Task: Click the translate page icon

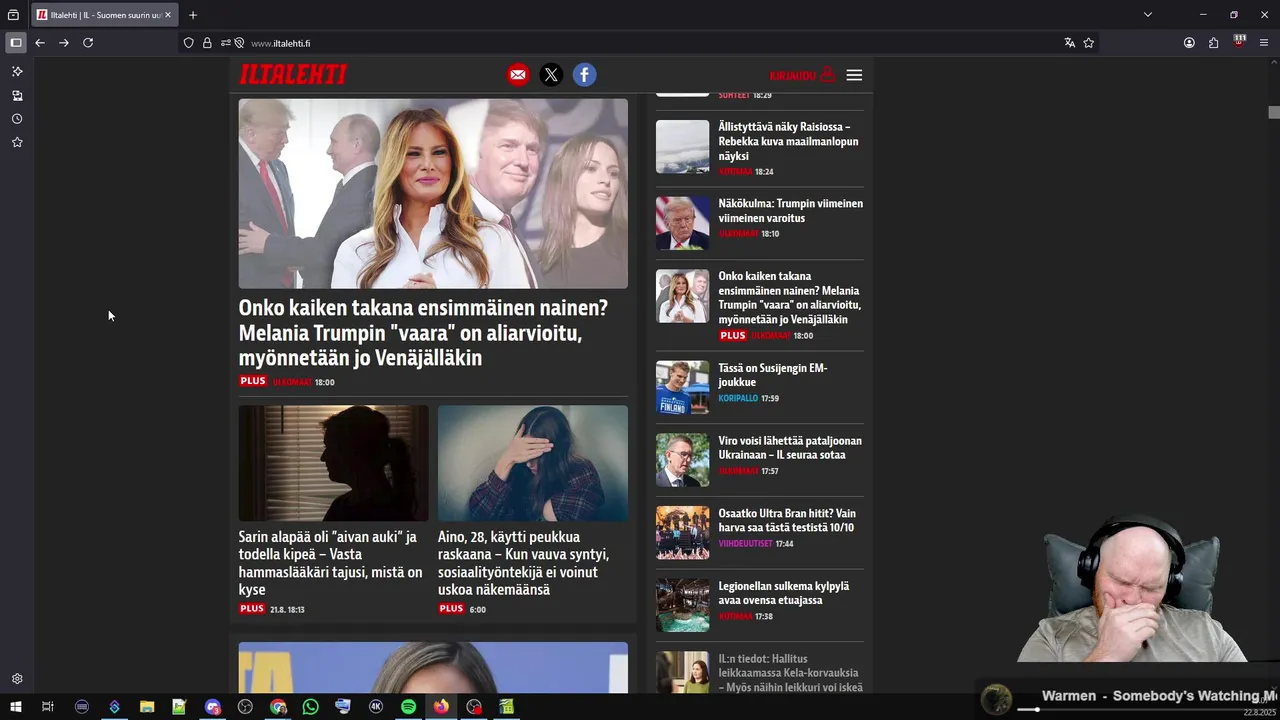Action: (x=1070, y=43)
